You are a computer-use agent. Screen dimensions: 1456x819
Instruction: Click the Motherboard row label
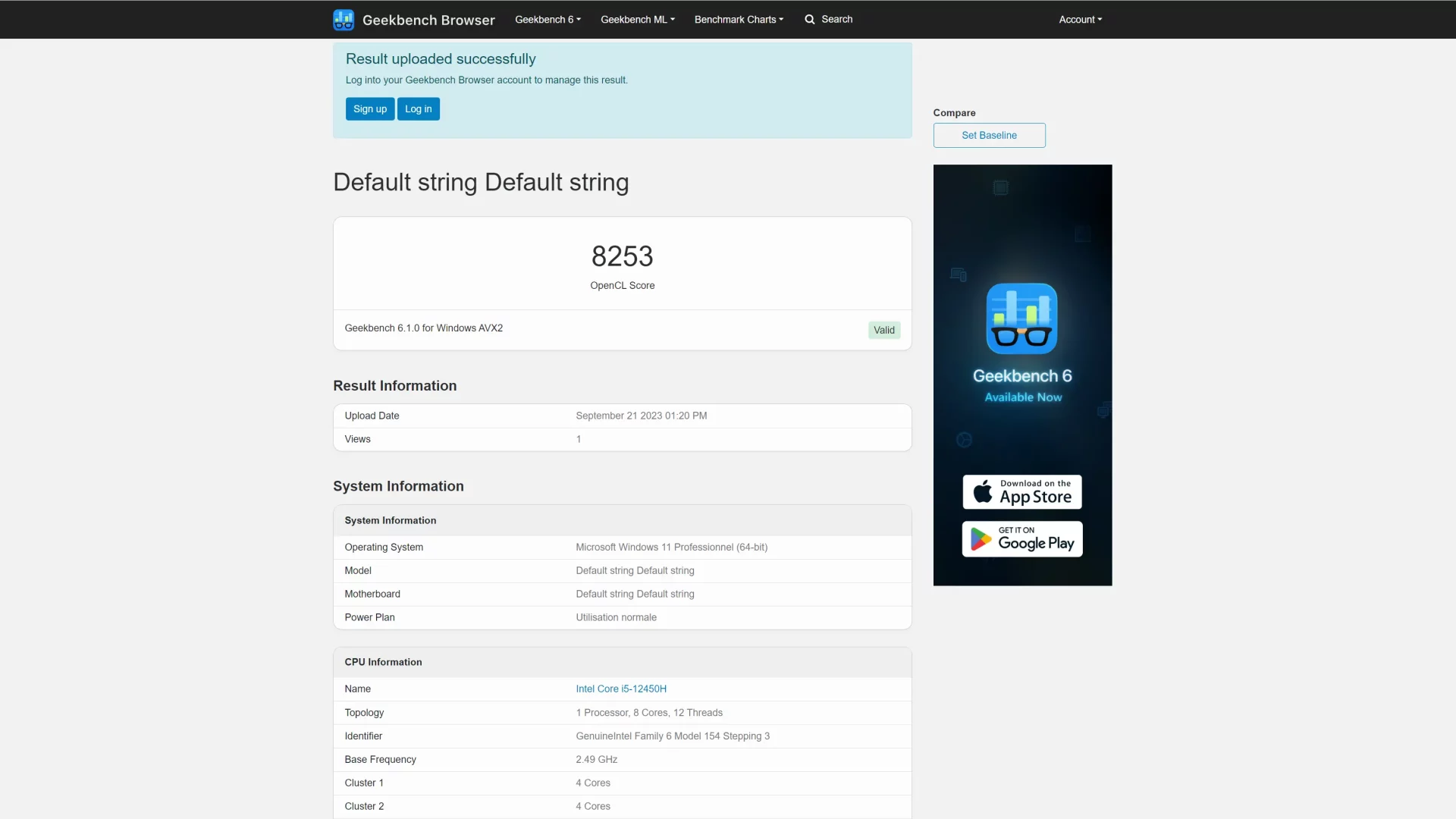coord(372,595)
